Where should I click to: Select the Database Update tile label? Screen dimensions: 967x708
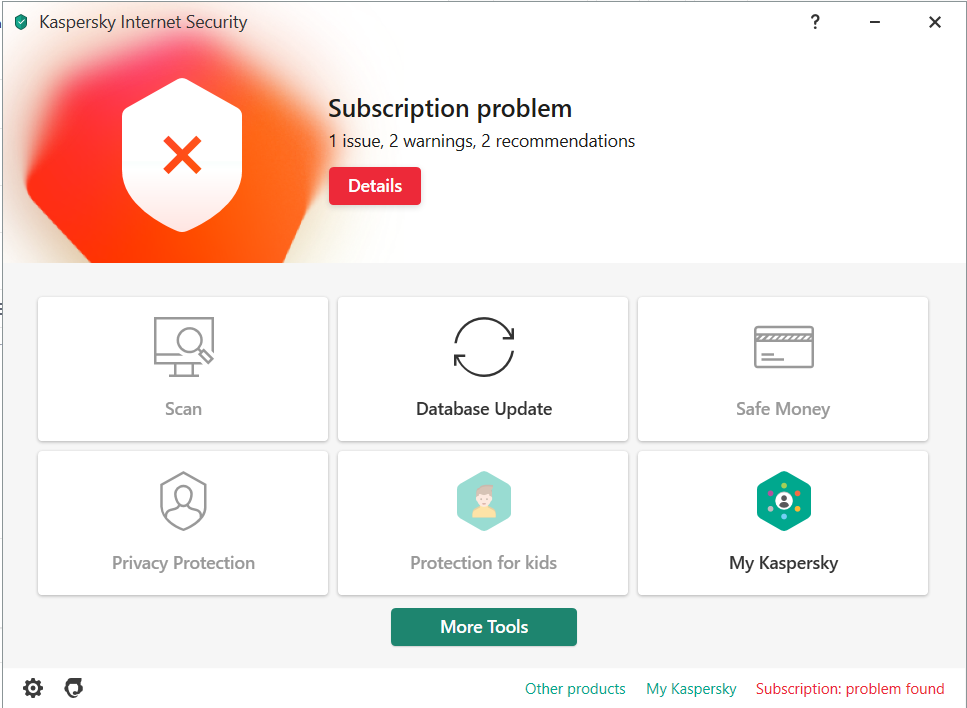pos(484,409)
